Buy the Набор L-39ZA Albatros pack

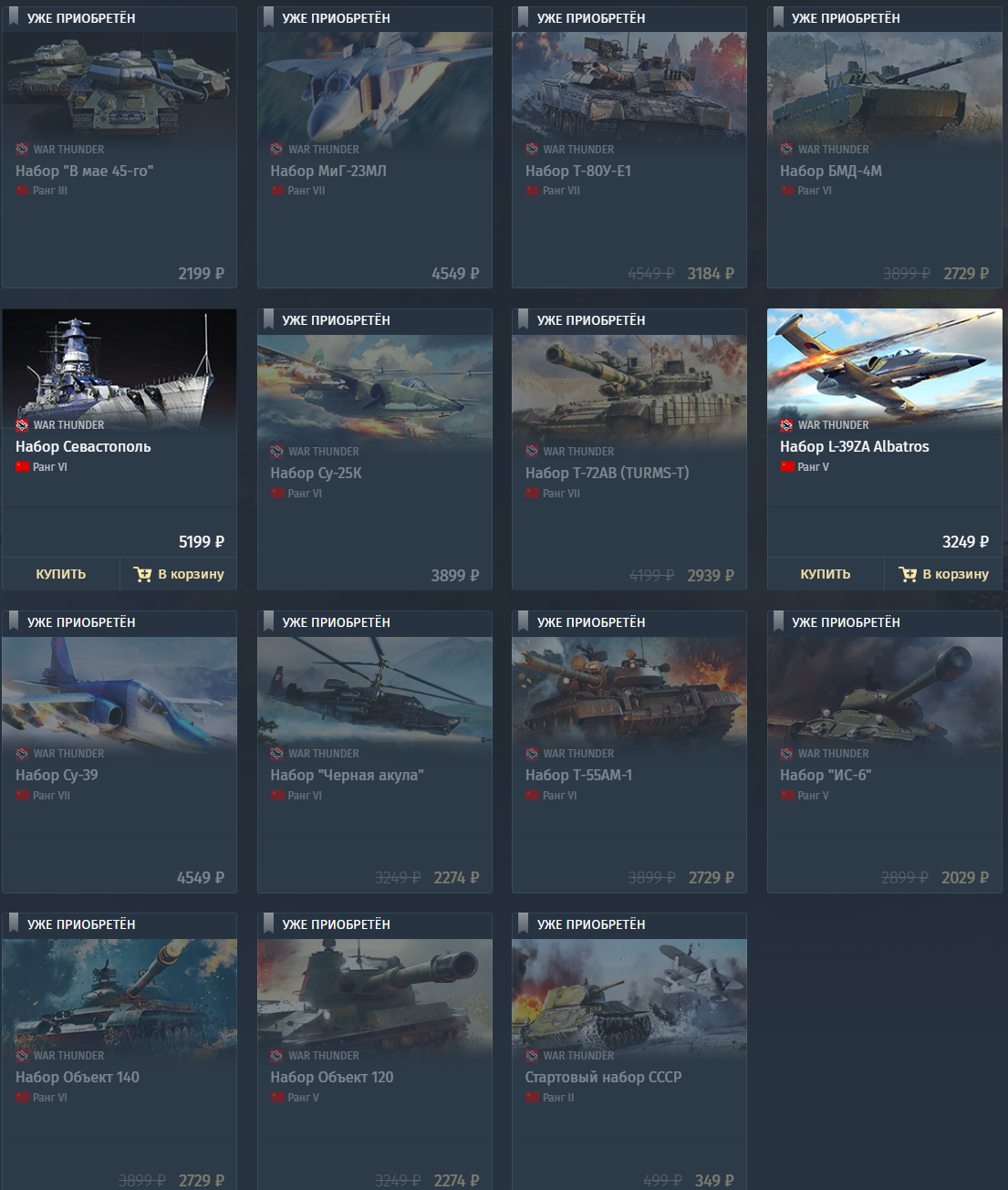click(x=826, y=574)
